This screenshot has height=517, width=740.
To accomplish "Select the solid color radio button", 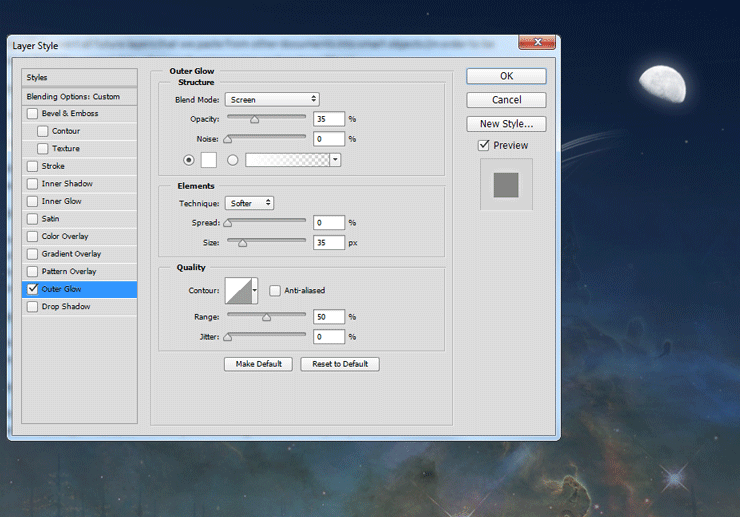I will point(189,159).
